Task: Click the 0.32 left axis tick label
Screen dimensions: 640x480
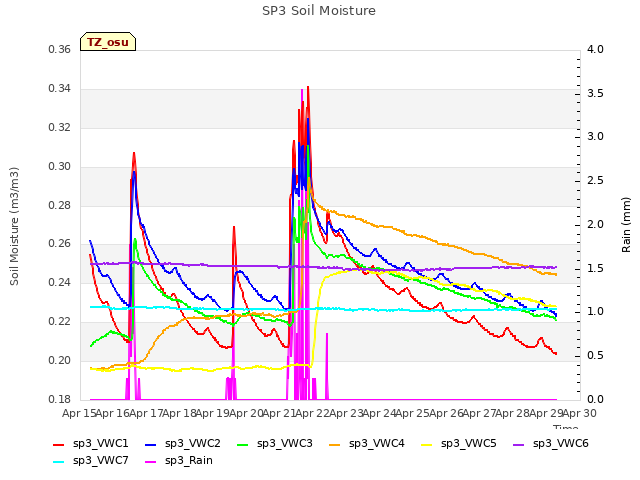Action: coord(59,127)
